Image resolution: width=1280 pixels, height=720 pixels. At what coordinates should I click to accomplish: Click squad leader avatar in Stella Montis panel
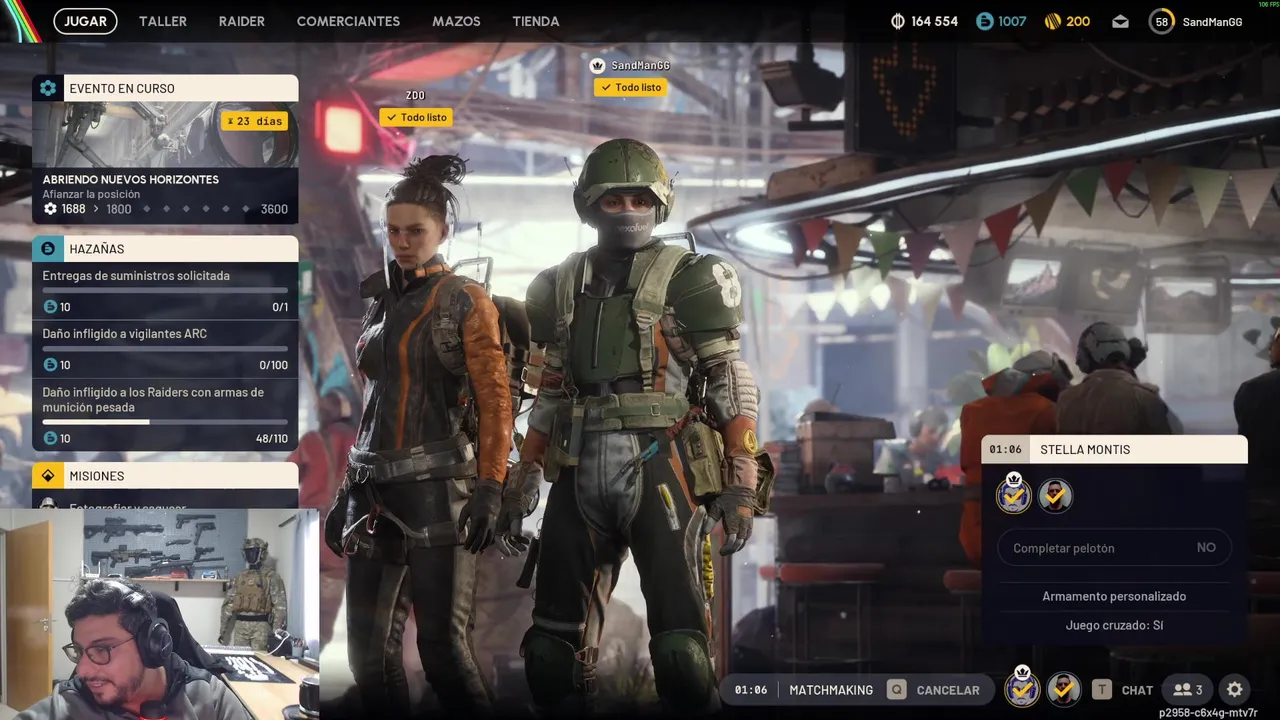click(1014, 495)
